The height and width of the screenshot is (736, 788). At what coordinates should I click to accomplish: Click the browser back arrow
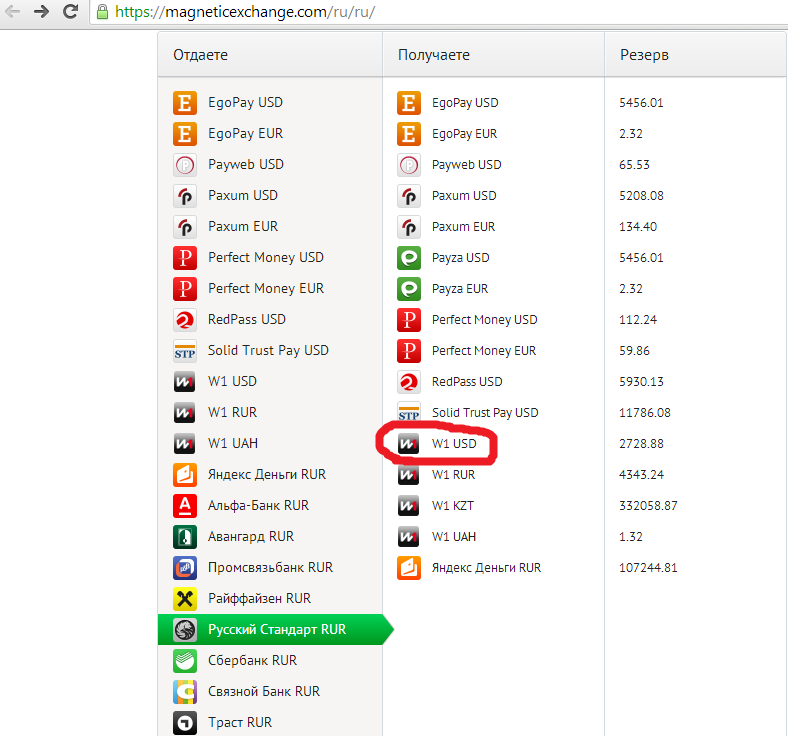click(x=13, y=12)
